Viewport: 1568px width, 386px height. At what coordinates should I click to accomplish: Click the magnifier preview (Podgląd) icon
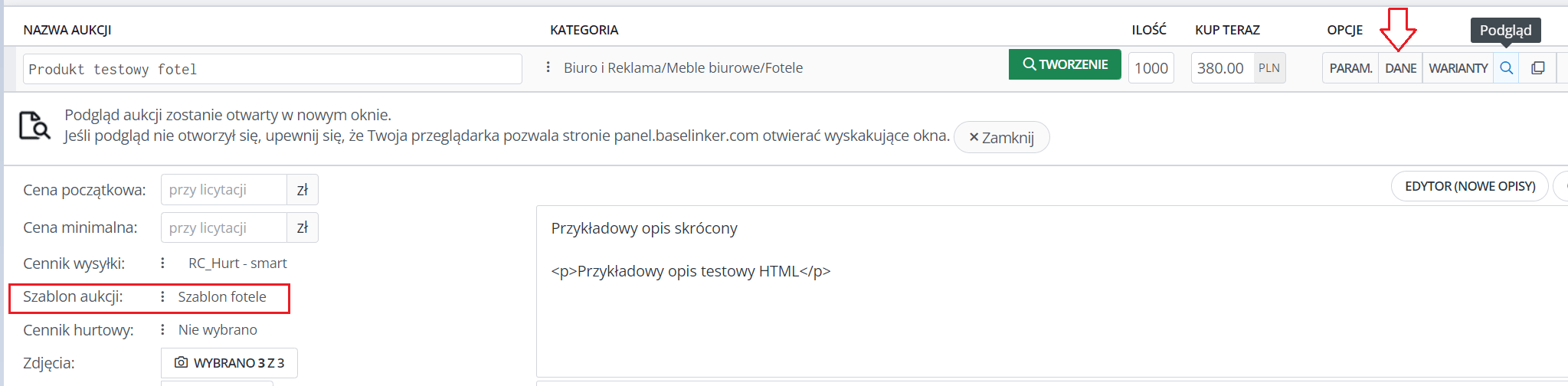coord(1506,68)
